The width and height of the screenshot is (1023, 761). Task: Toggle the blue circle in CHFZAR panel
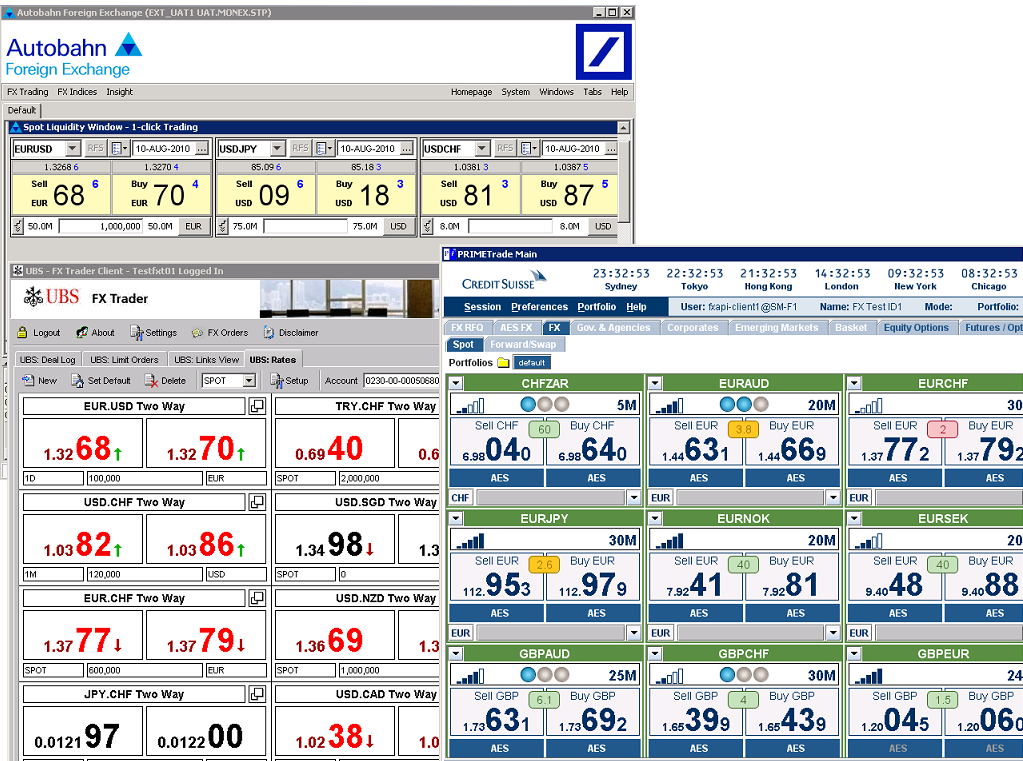pos(528,405)
